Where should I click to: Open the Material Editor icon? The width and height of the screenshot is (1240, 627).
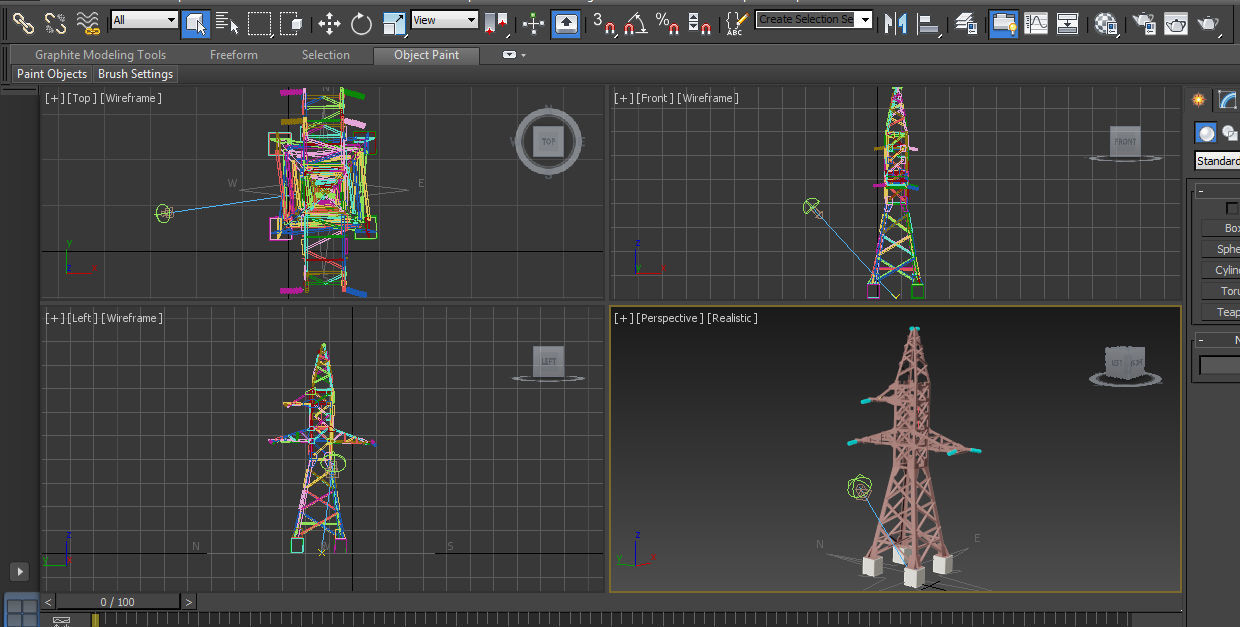pyautogui.click(x=1106, y=22)
